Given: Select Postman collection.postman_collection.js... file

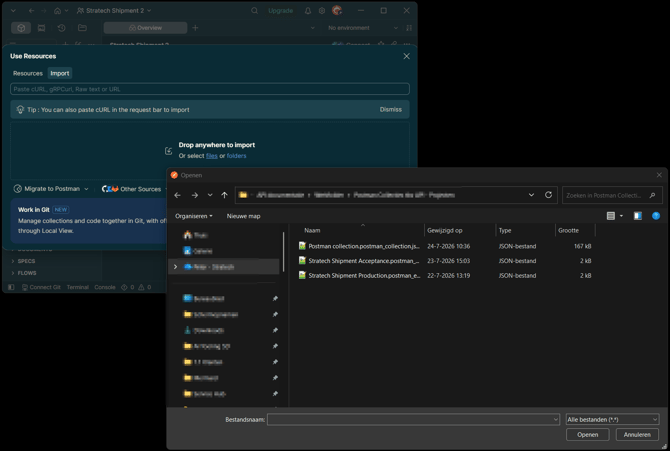Looking at the screenshot, I should (x=364, y=246).
